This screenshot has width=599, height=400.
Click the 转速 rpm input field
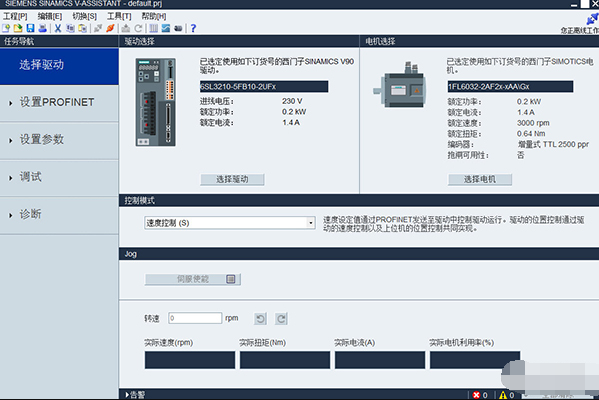click(195, 318)
